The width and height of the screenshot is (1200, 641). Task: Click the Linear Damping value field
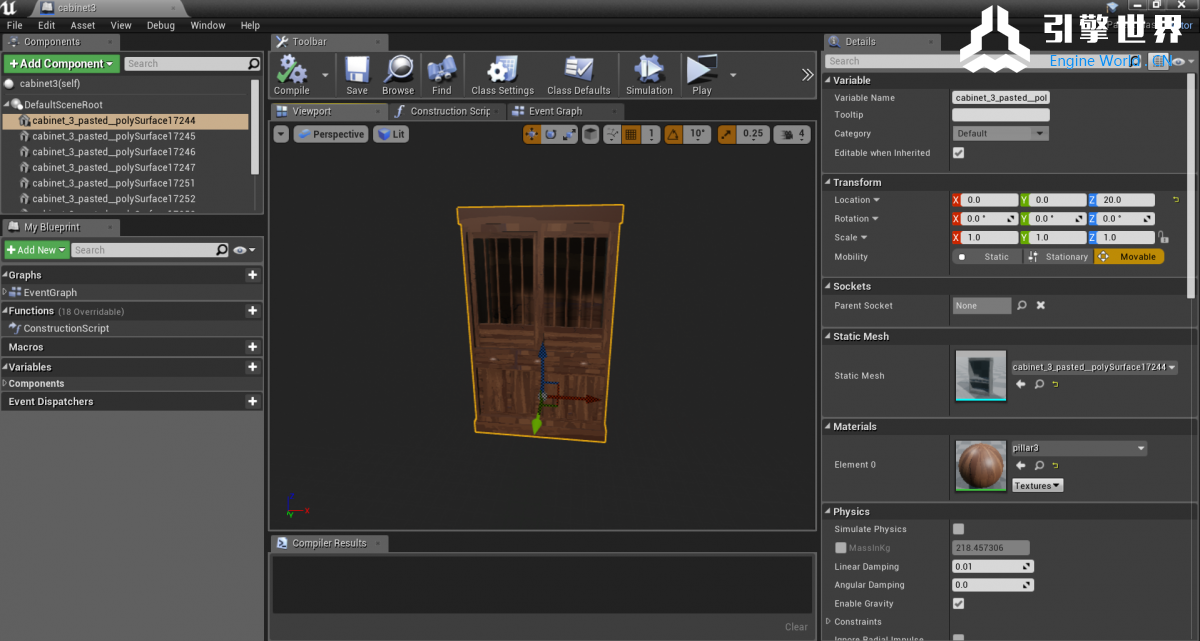point(993,567)
